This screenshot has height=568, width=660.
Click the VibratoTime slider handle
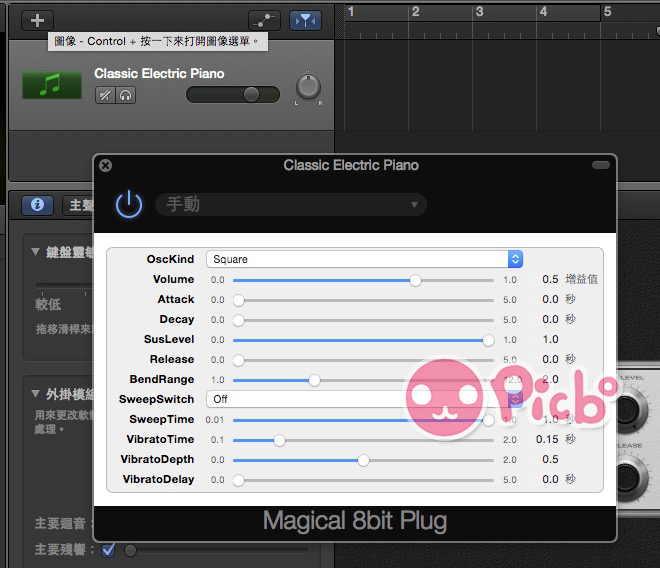tap(279, 440)
